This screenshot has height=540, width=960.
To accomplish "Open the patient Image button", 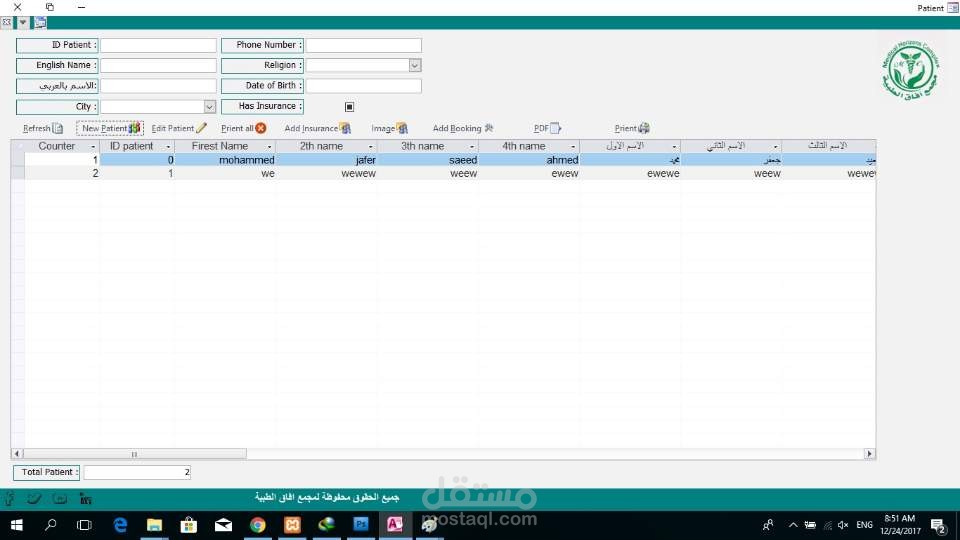I will coord(389,129).
